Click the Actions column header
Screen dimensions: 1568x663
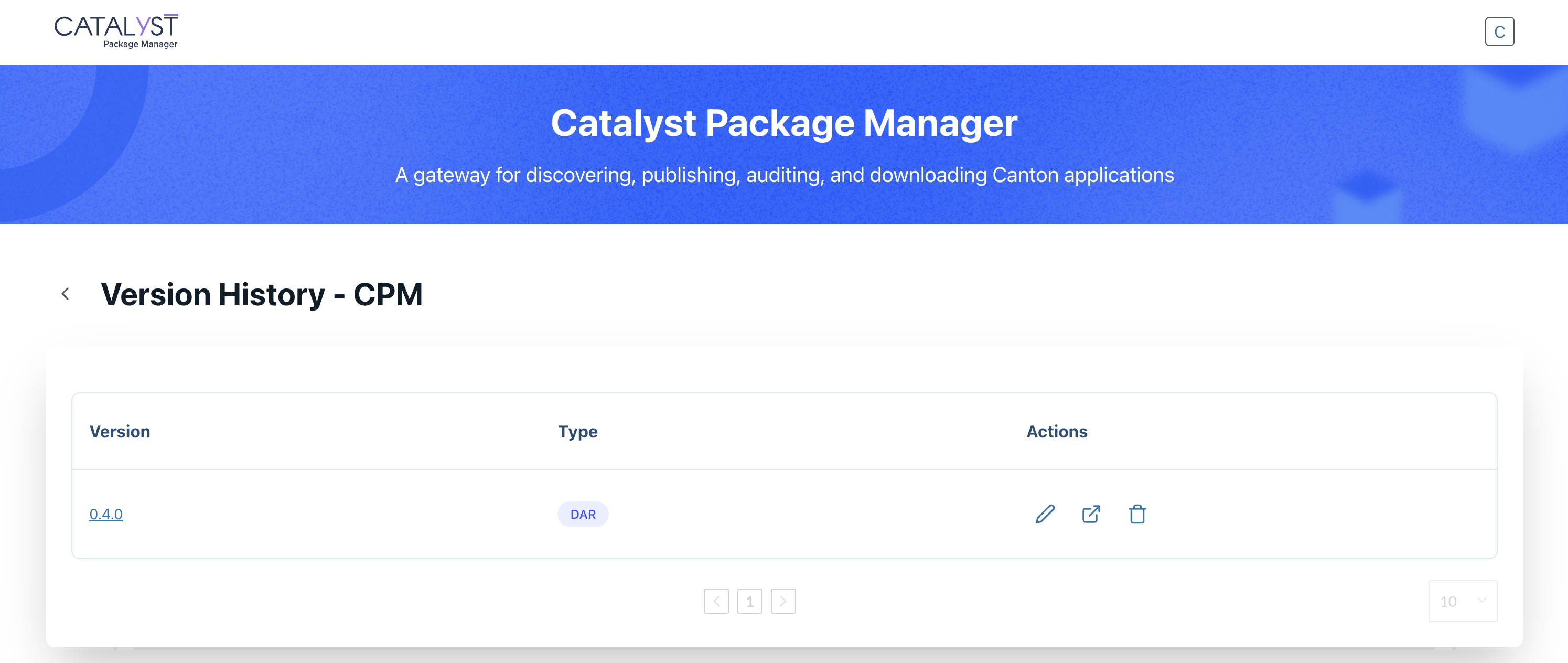point(1057,431)
